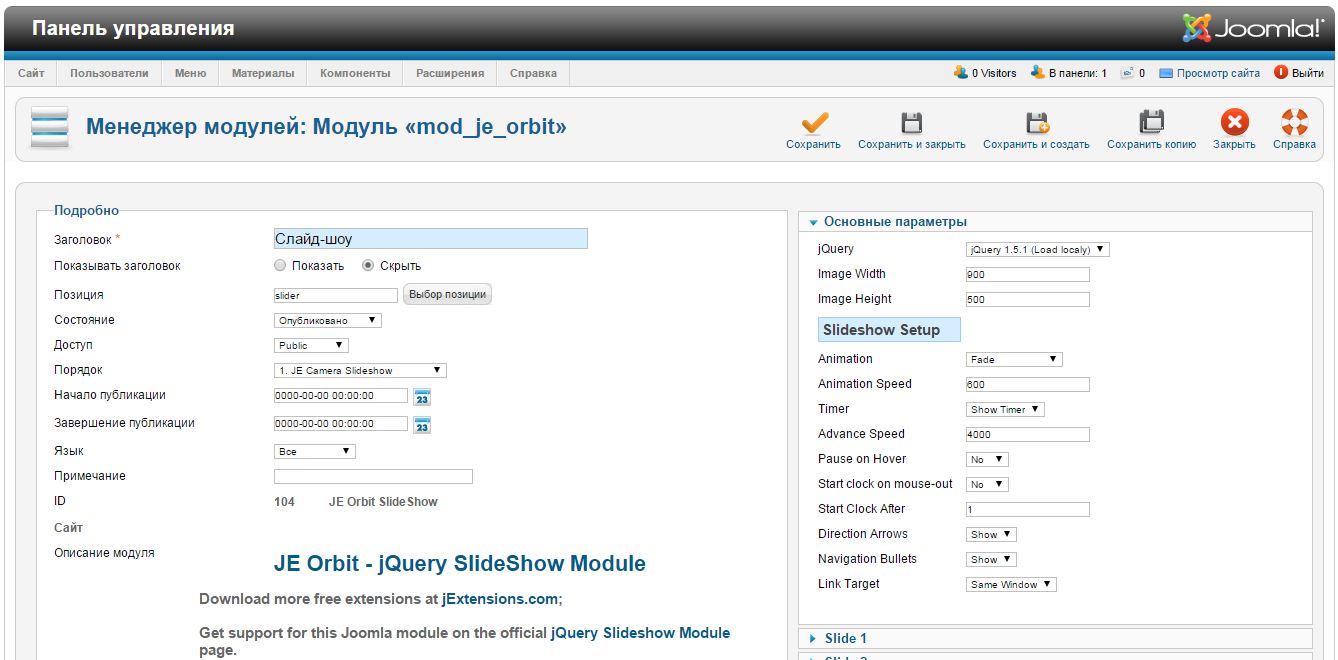
Task: Click the Примечание input field
Action: pyautogui.click(x=373, y=477)
